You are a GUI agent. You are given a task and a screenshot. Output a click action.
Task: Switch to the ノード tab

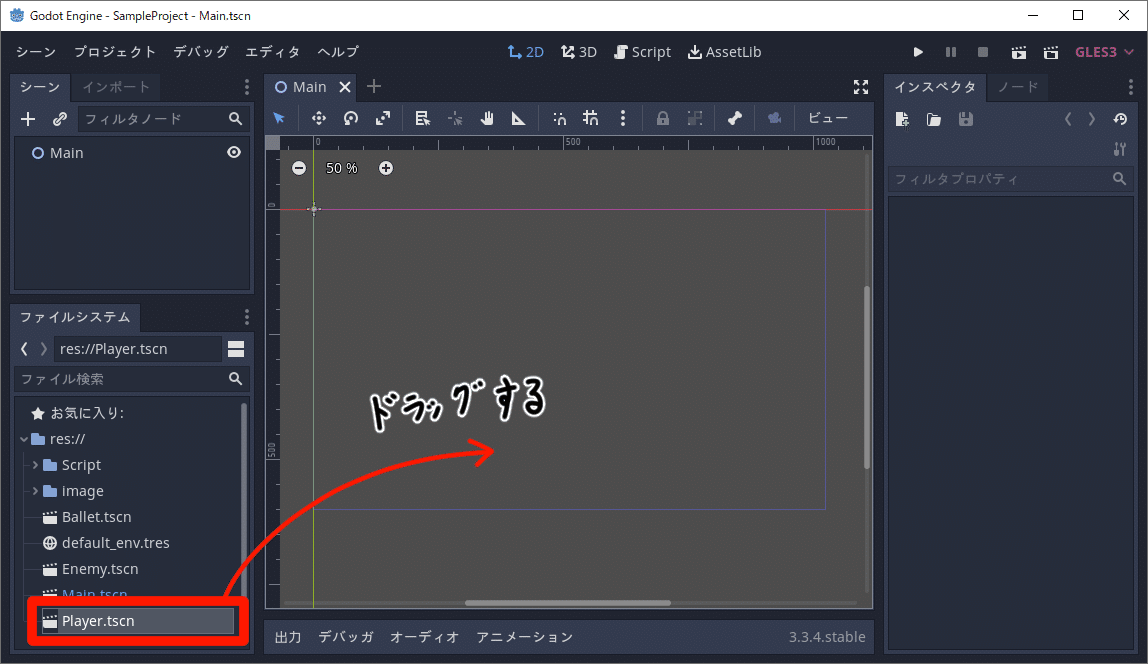click(x=1017, y=87)
